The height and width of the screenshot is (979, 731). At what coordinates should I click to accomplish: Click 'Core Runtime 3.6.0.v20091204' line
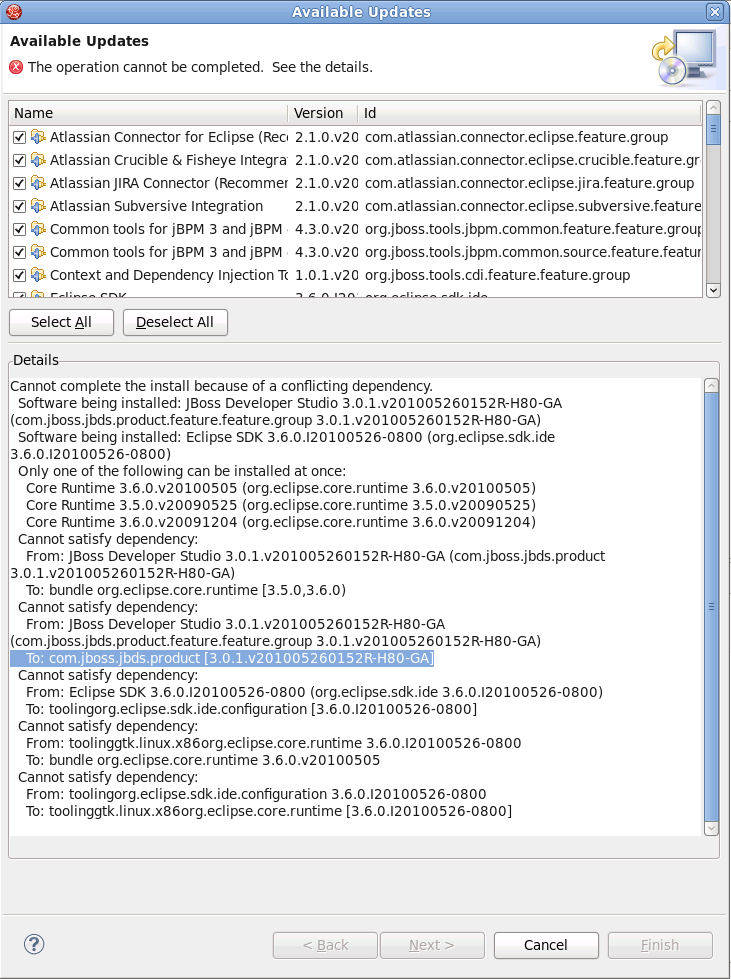[x=281, y=522]
